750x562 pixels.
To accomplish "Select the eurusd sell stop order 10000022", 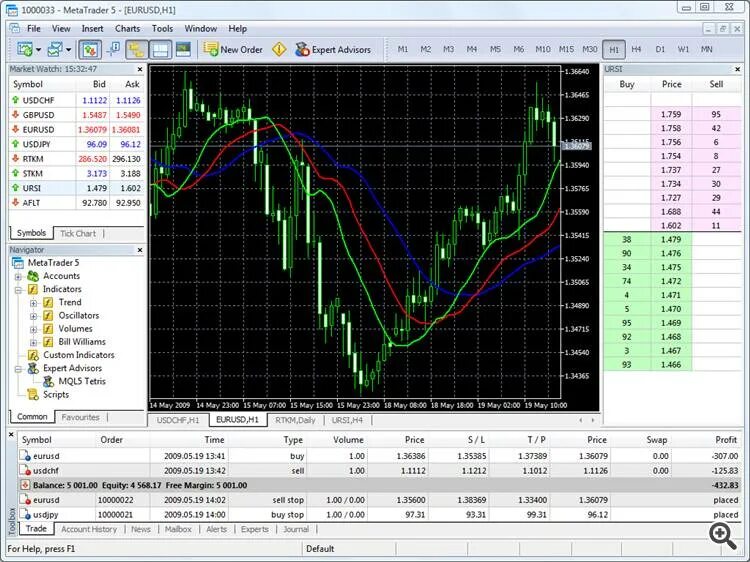I will click(x=380, y=500).
